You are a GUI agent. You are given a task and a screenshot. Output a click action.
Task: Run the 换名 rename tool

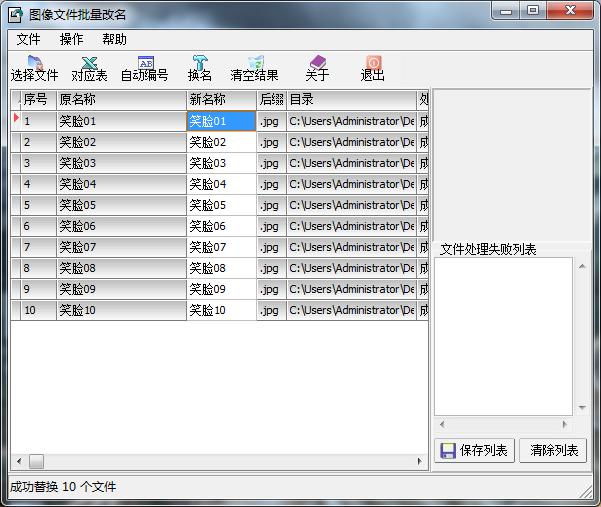click(200, 68)
